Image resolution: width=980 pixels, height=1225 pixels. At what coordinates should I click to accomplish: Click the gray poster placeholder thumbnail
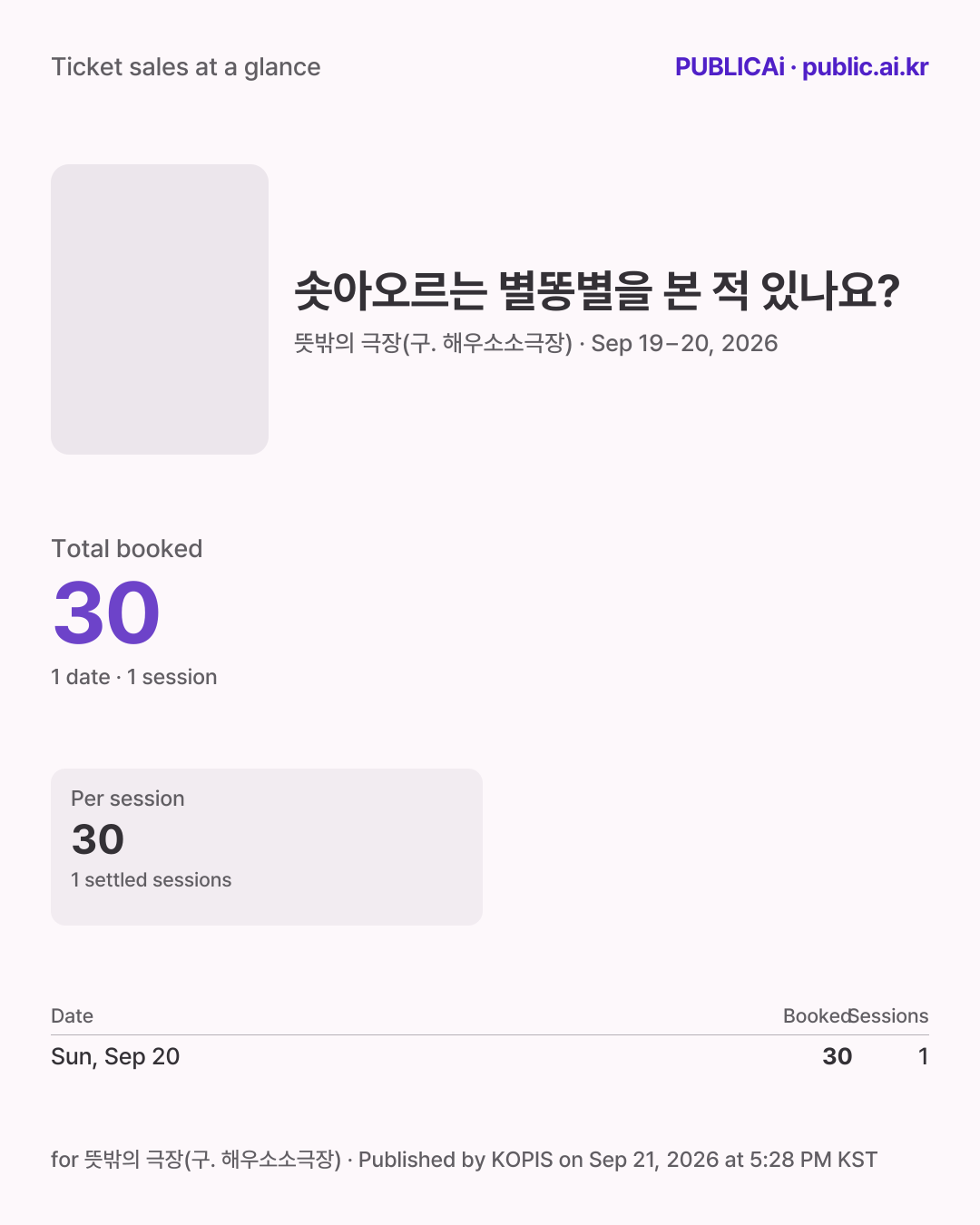pos(160,309)
